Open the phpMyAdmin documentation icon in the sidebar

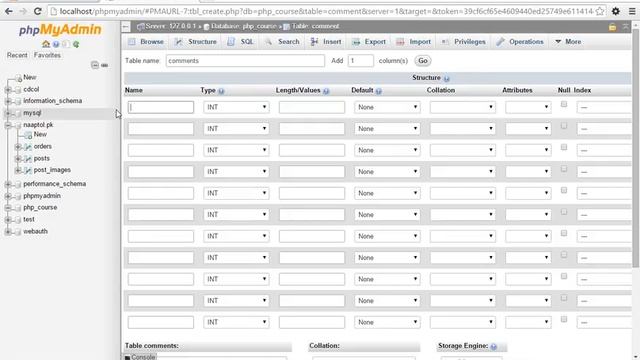tap(66, 44)
